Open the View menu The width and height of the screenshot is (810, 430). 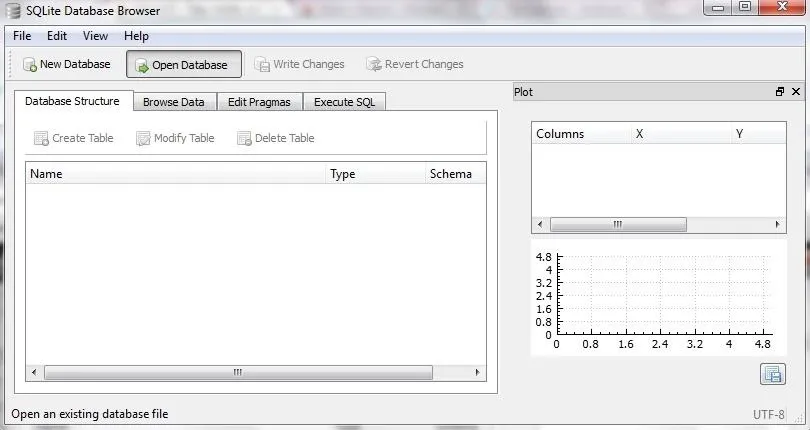(x=96, y=36)
